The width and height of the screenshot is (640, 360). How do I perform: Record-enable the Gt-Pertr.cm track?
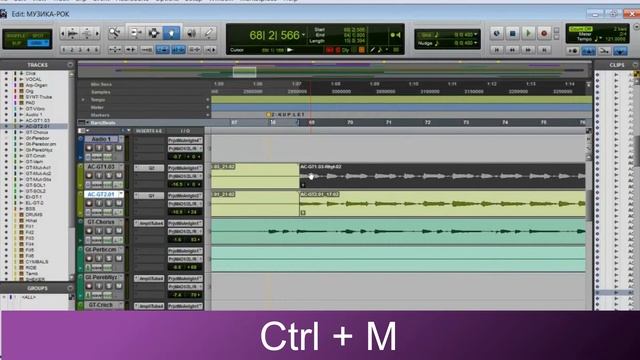point(89,258)
